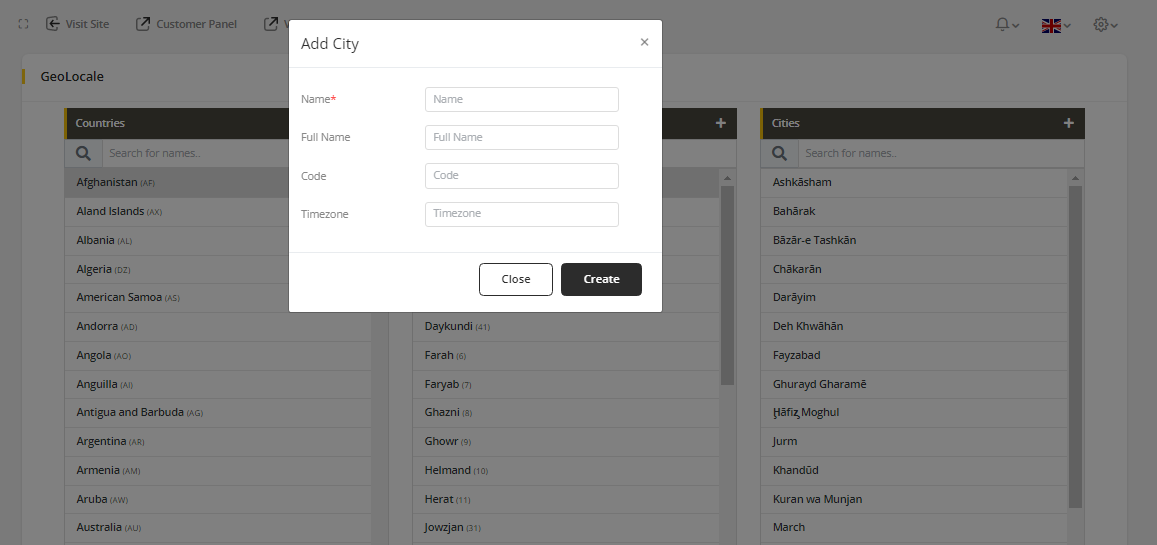Click into the Code field

(521, 176)
